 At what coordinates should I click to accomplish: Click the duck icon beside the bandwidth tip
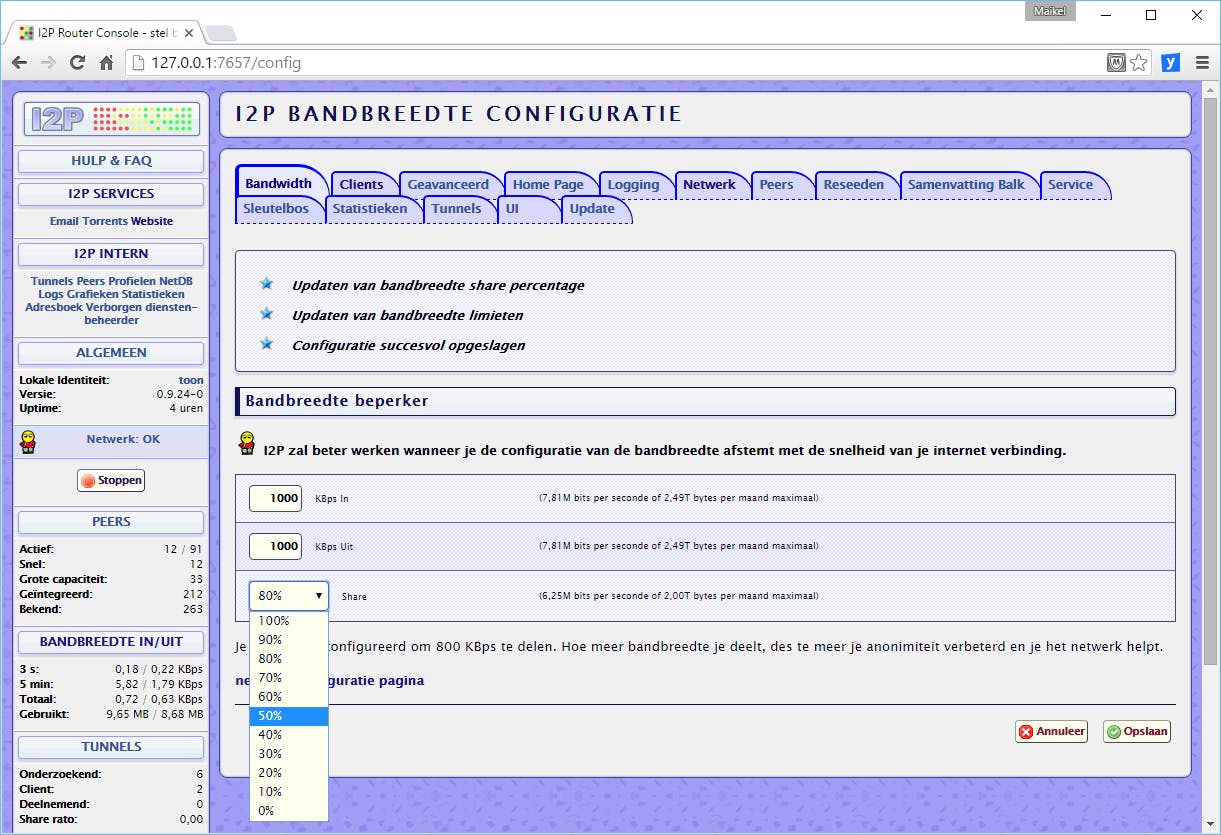[x=245, y=444]
